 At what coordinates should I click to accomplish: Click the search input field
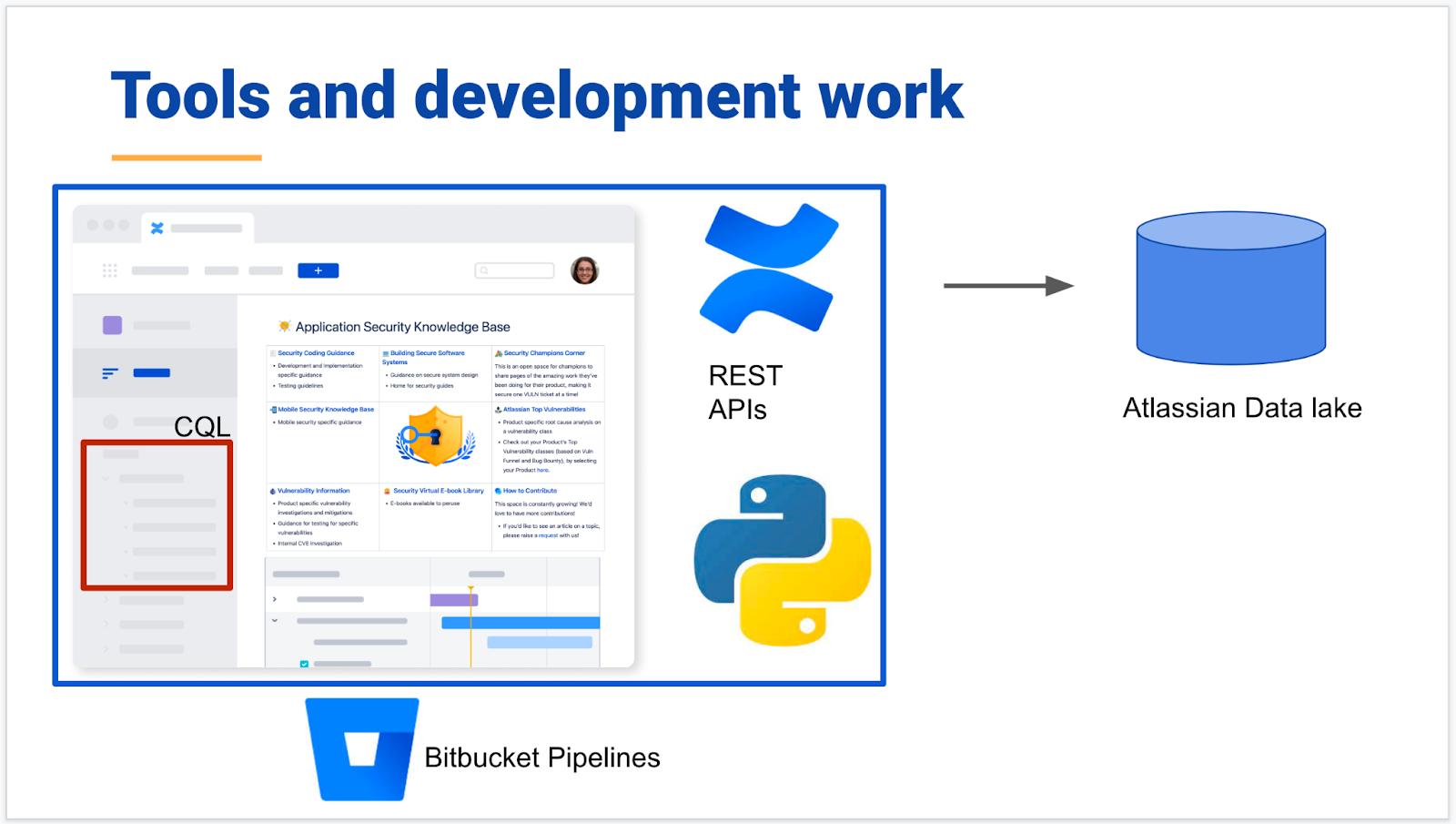pyautogui.click(x=514, y=270)
